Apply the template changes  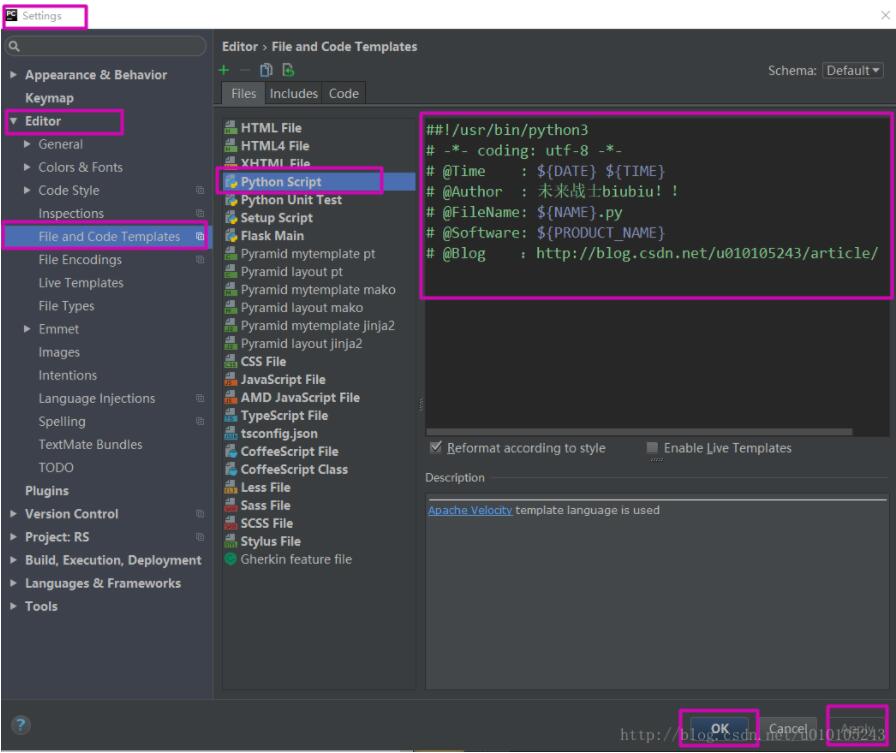[x=855, y=728]
